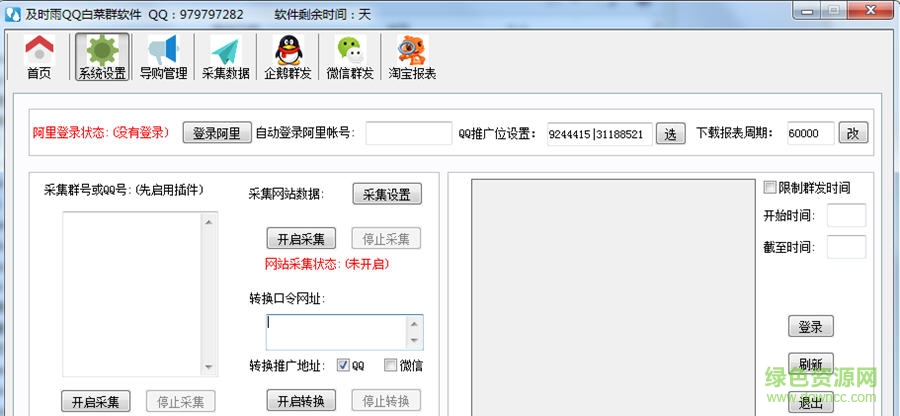Viewport: 900px width, 416px height.
Task: Click the 开启转换 button
Action: (301, 401)
